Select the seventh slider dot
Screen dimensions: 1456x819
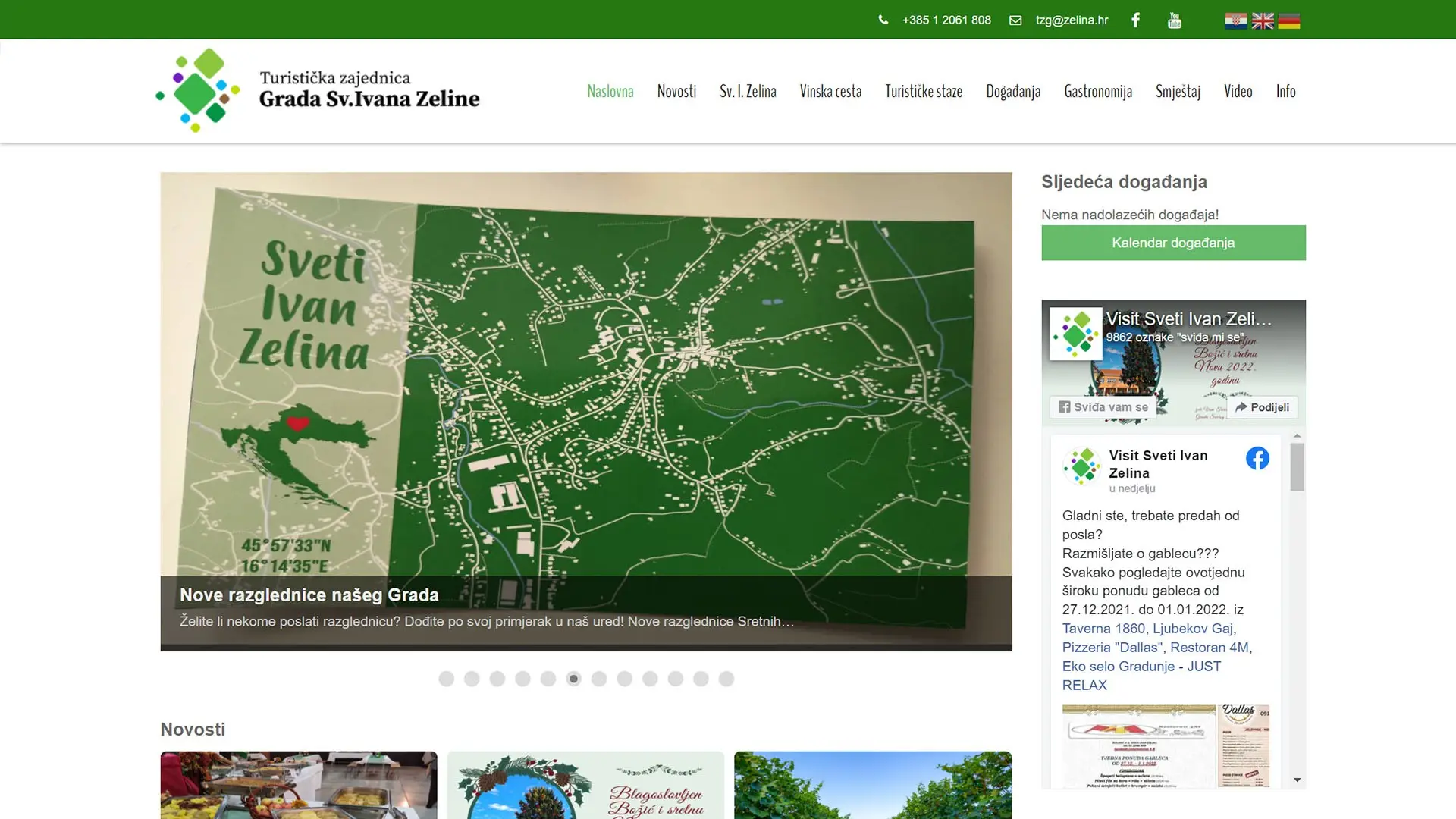599,679
